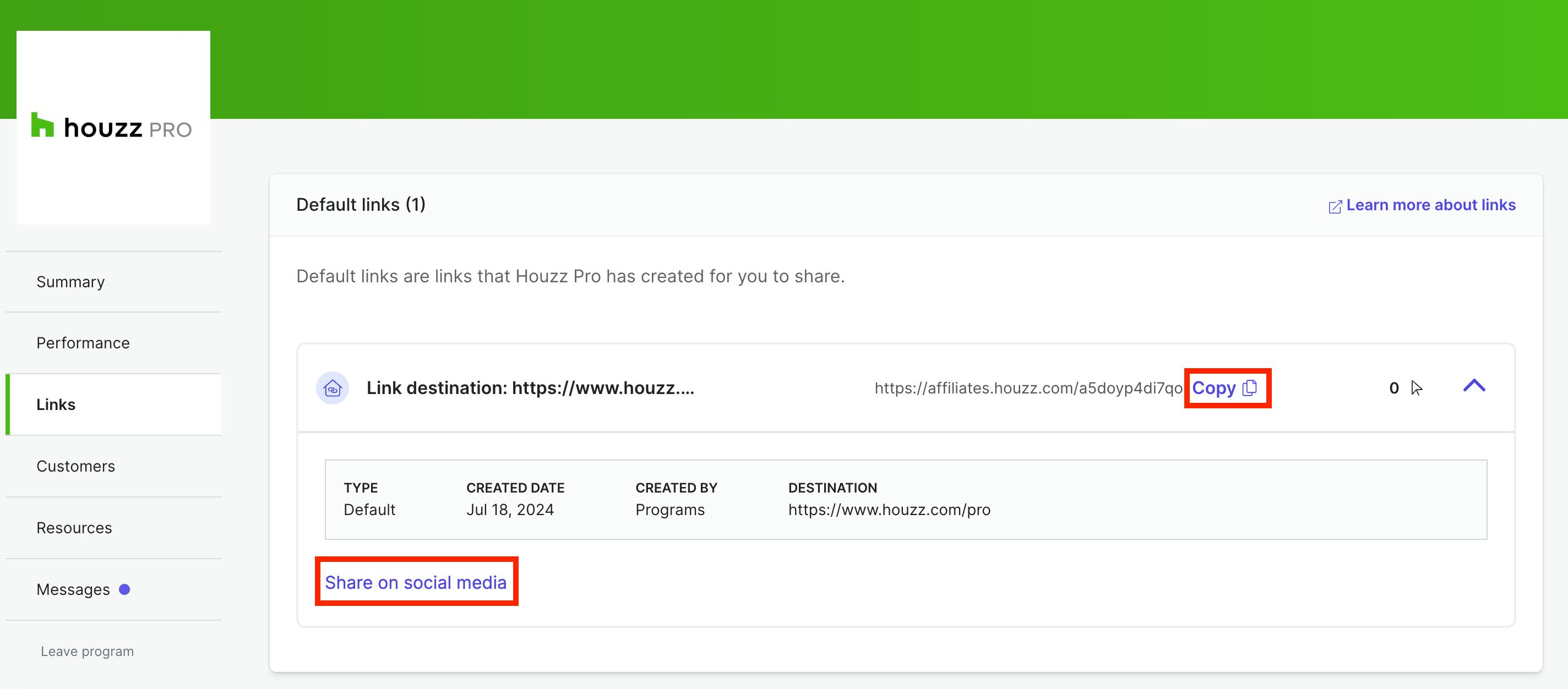Collapse the link details with the chevron

click(1474, 386)
